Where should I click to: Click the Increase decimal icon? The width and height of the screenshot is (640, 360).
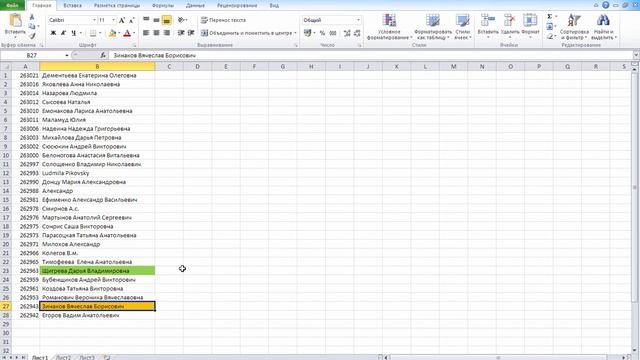(x=347, y=33)
